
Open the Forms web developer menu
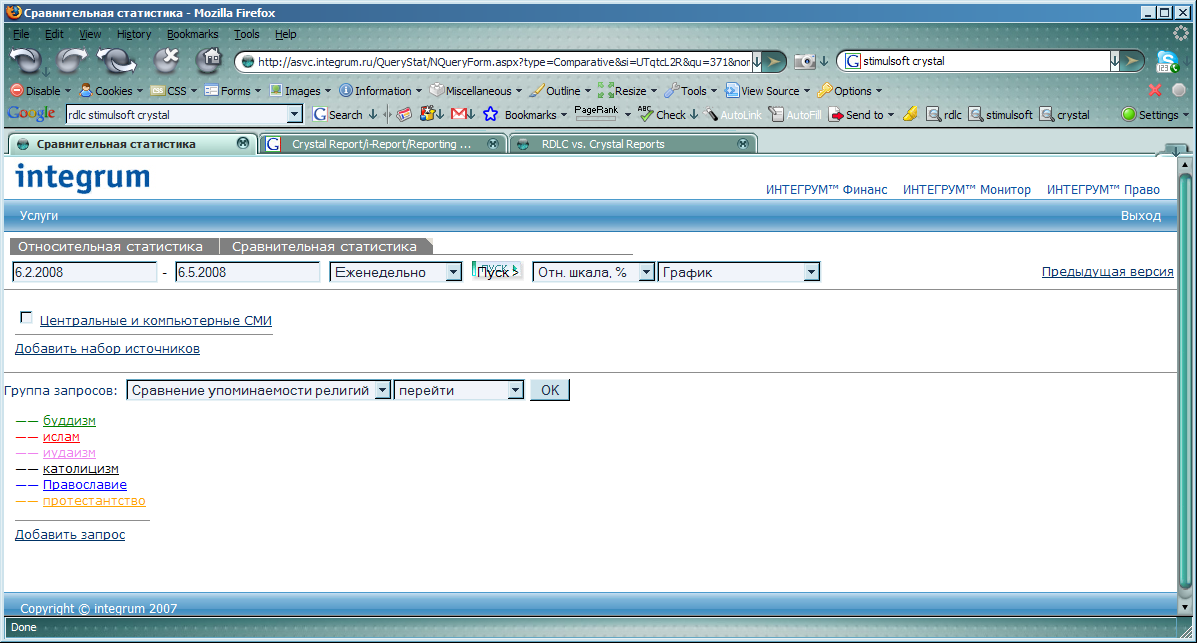(232, 90)
